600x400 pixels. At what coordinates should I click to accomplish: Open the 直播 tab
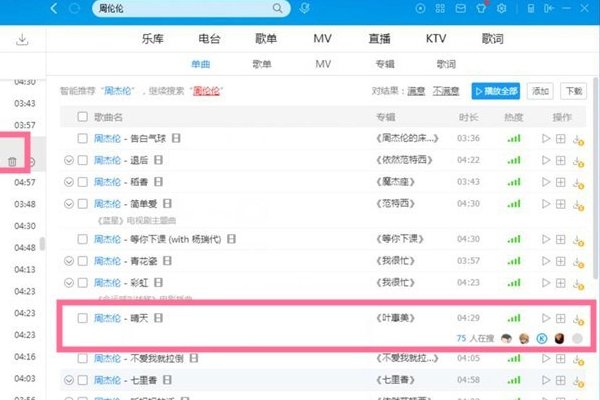[379, 39]
